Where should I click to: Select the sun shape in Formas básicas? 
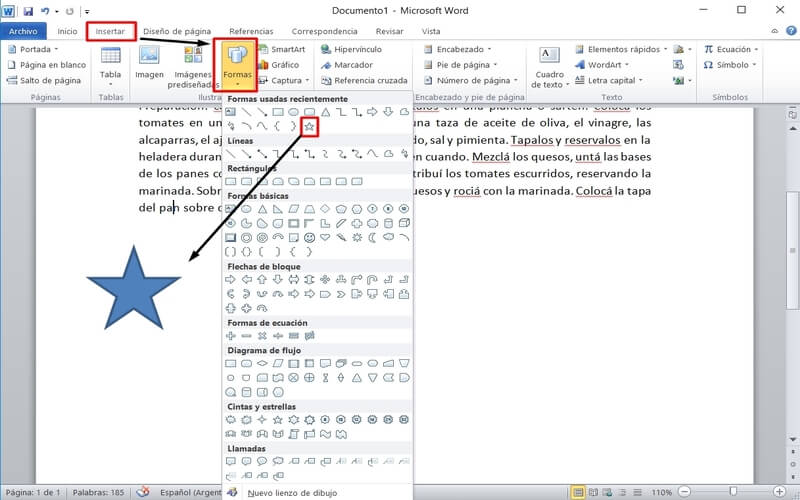click(357, 238)
